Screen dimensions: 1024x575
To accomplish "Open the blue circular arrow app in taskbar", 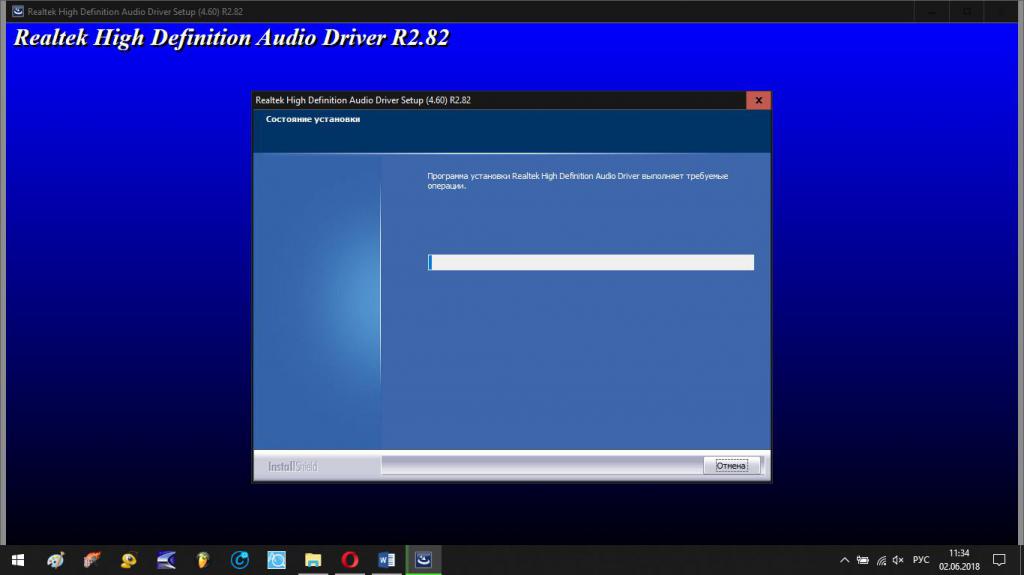I will pyautogui.click(x=240, y=560).
